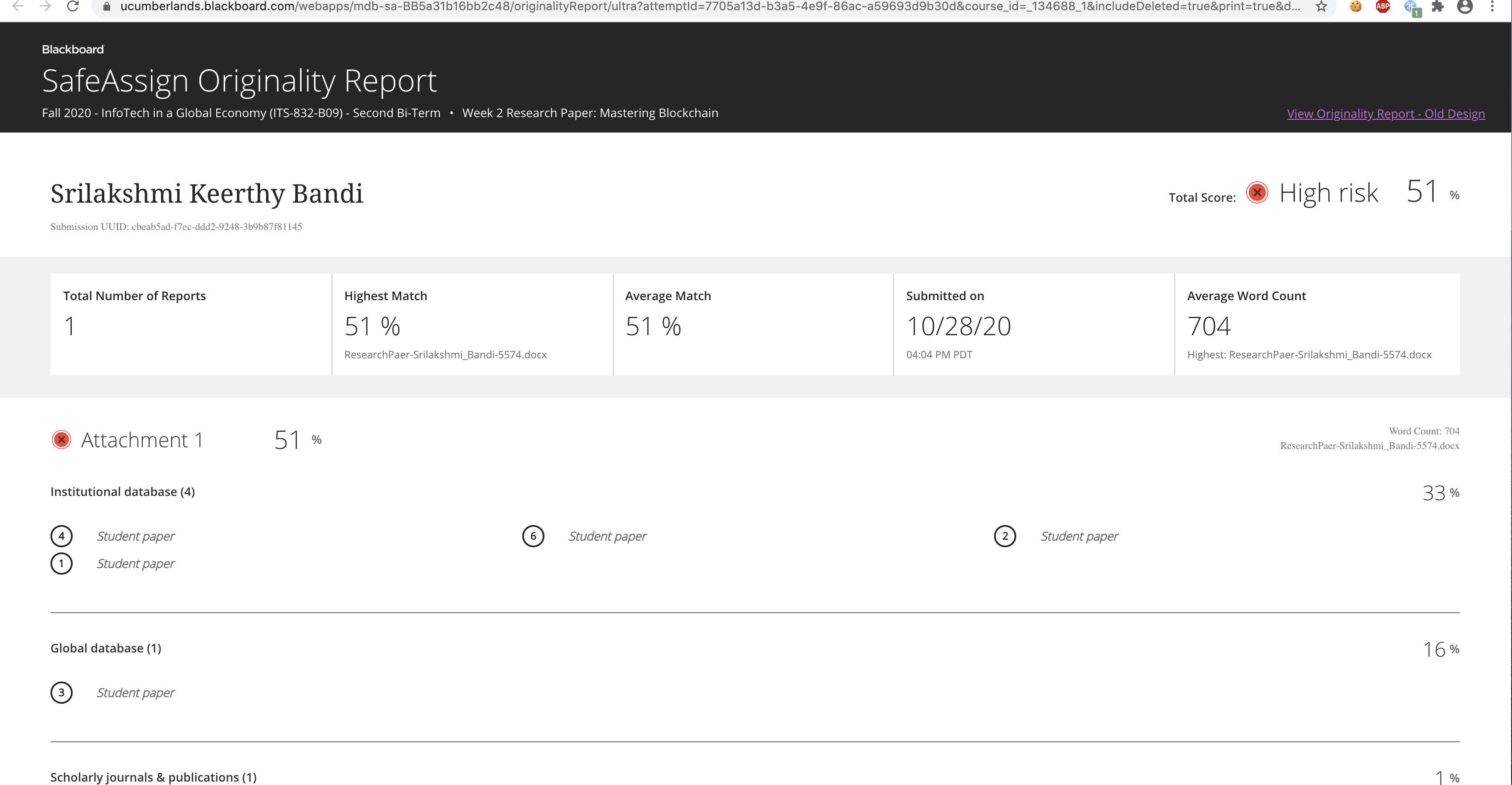Screen dimensions: 1512x785
Task: Click Student paper beside source number 3
Action: (x=135, y=694)
